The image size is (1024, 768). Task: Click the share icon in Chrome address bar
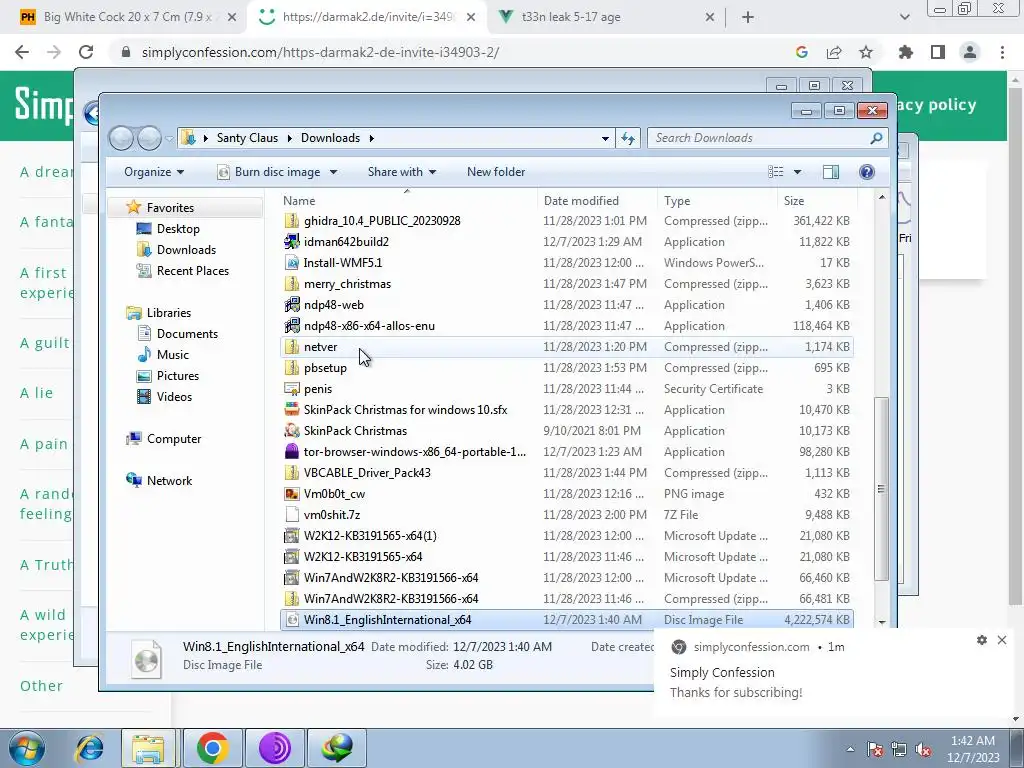pos(834,52)
